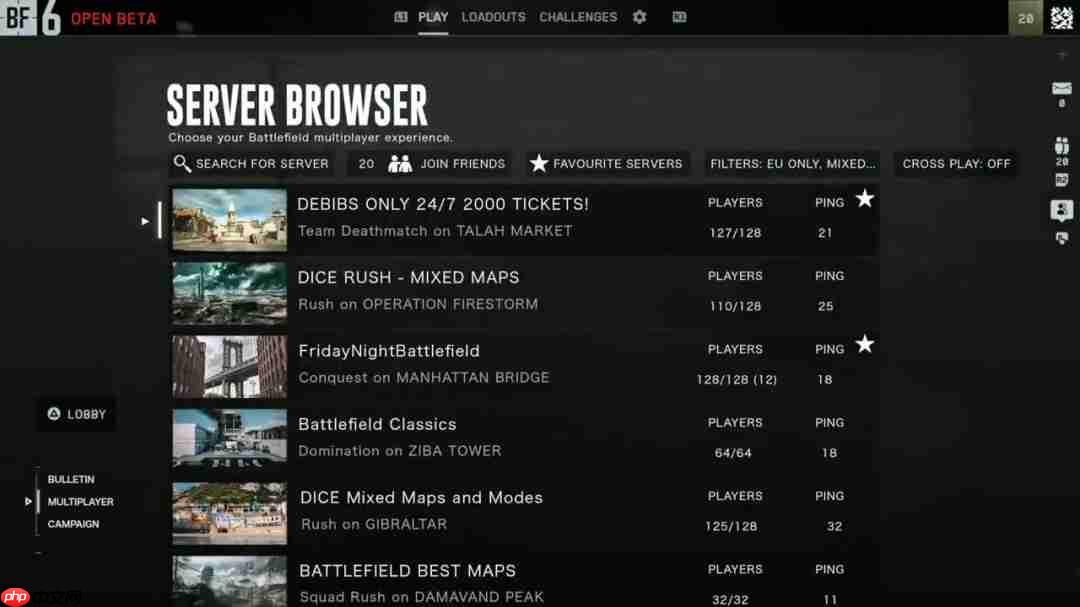
Task: Unfavourite the DEBIBS ONLY server star
Action: [864, 199]
